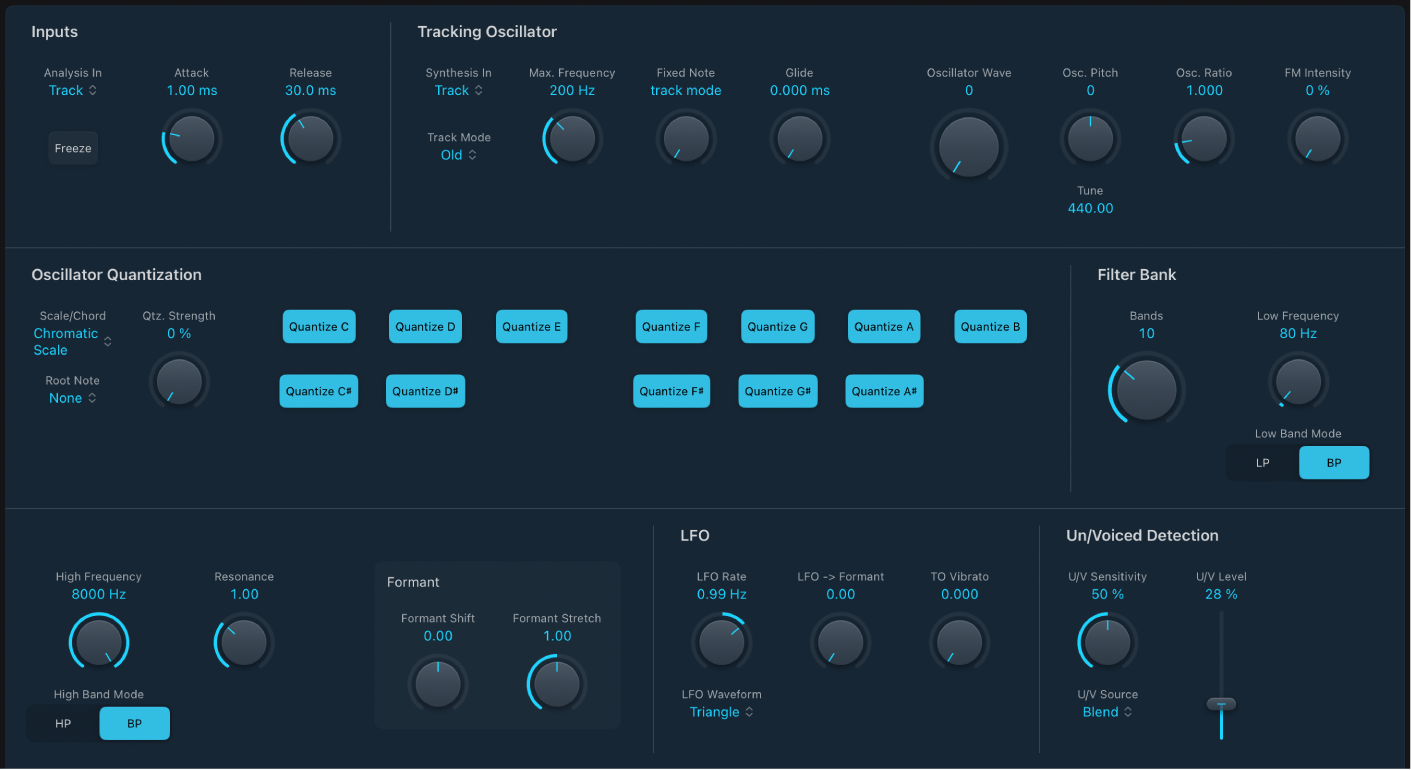Open the LFO Waveform Triangle dropdown

721,711
